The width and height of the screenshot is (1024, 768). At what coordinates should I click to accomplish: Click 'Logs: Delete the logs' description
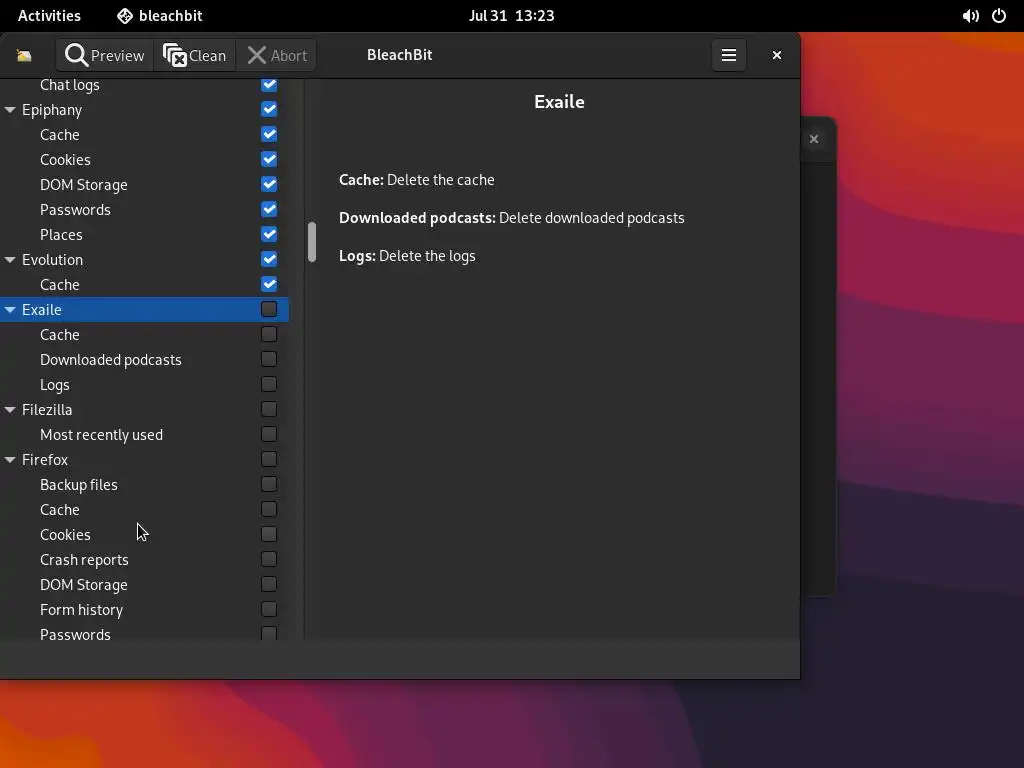click(407, 256)
